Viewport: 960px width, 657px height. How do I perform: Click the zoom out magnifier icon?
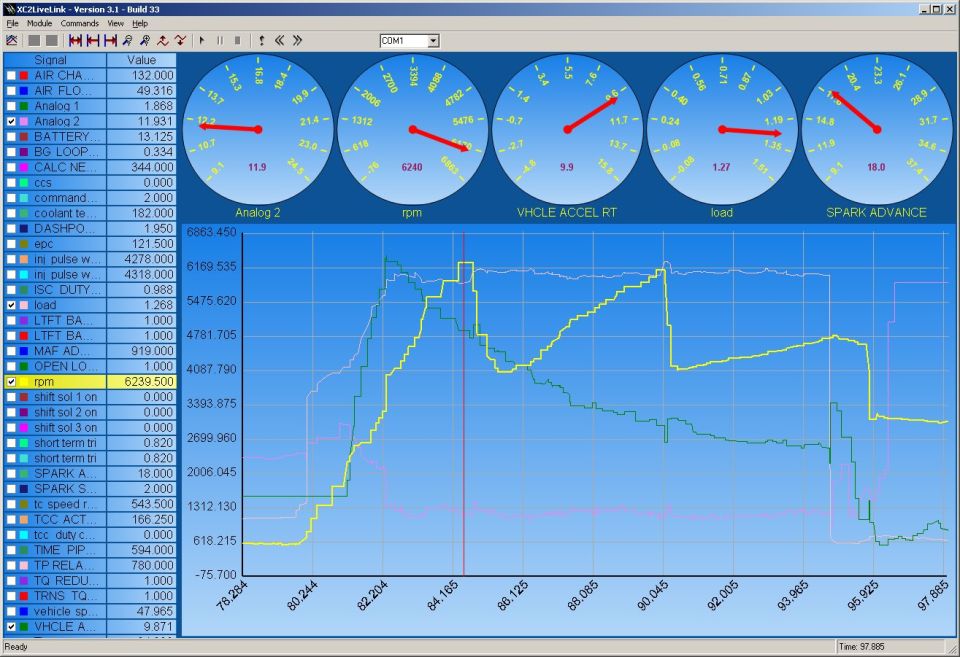click(x=127, y=40)
